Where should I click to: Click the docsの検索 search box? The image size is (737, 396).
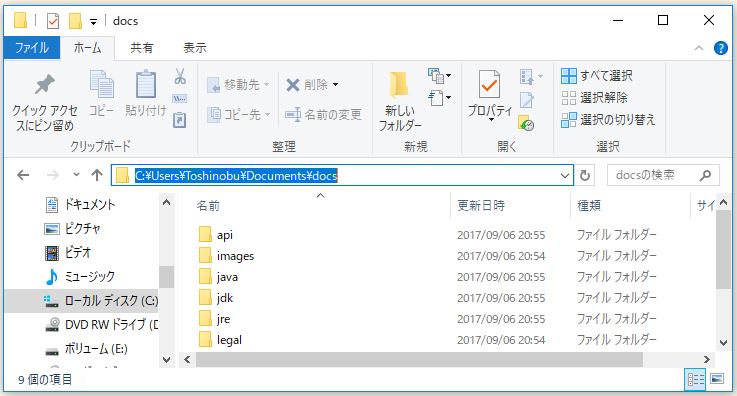(x=663, y=175)
